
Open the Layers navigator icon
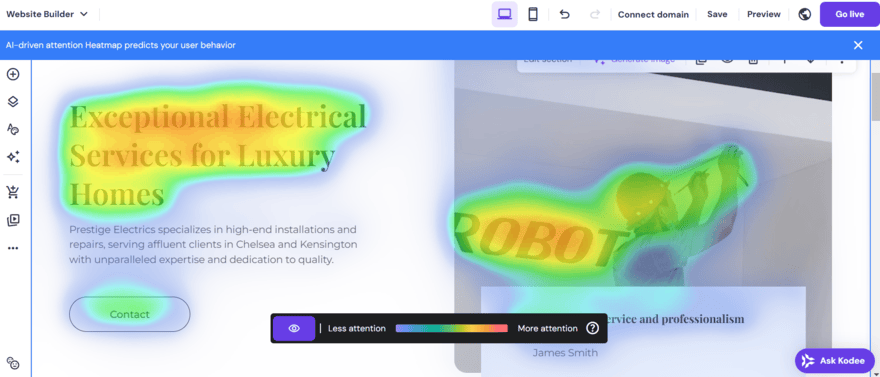13,102
